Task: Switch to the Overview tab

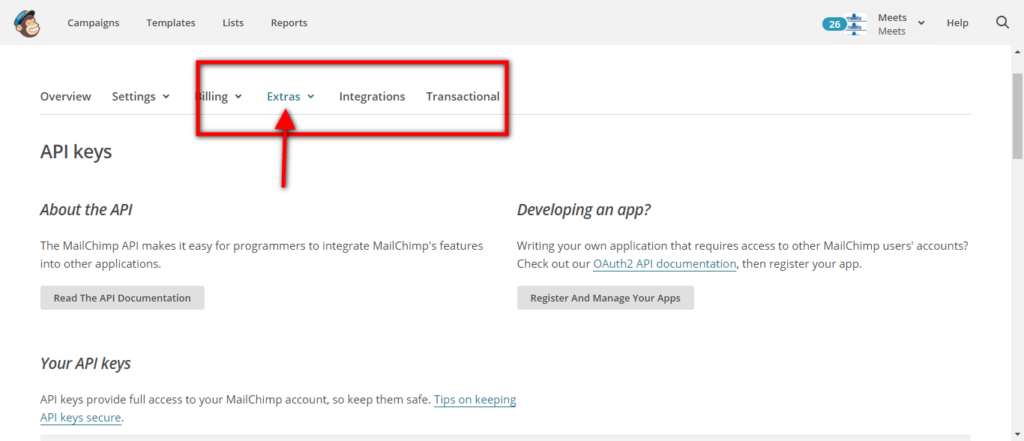Action: point(65,97)
